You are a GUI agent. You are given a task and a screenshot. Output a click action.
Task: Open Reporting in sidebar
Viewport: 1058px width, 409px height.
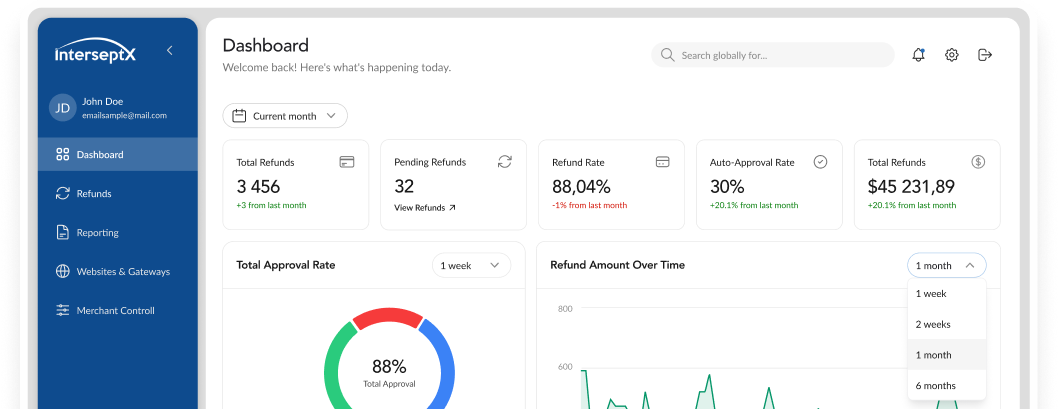(117, 233)
